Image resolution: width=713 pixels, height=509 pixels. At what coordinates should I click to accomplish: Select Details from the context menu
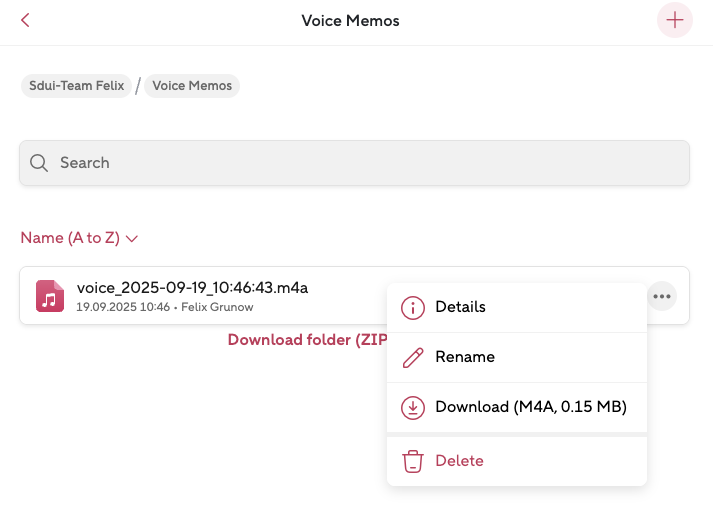(460, 308)
